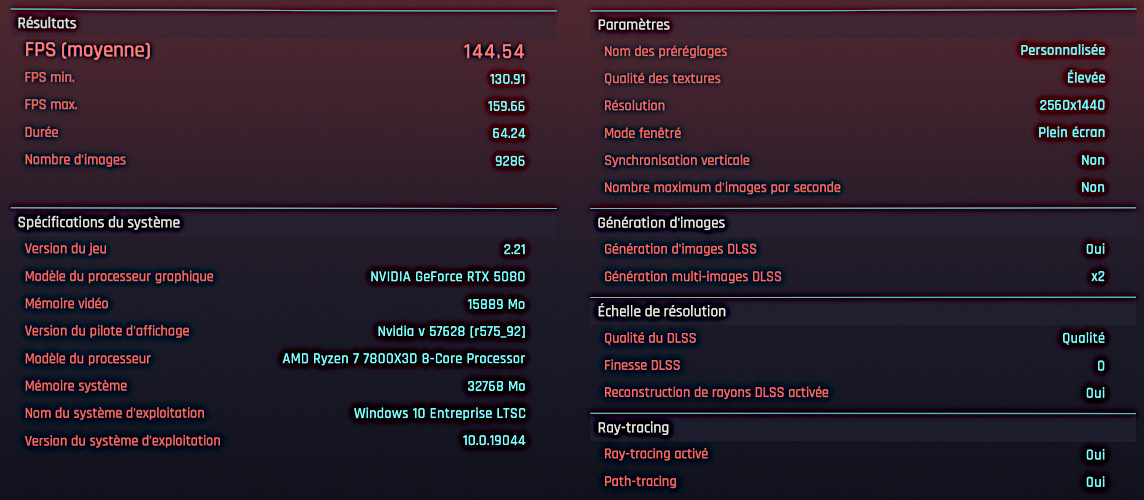Viewport: 1144px width, 500px height.
Task: Click the Personnalisée preset value
Action: tap(1062, 50)
